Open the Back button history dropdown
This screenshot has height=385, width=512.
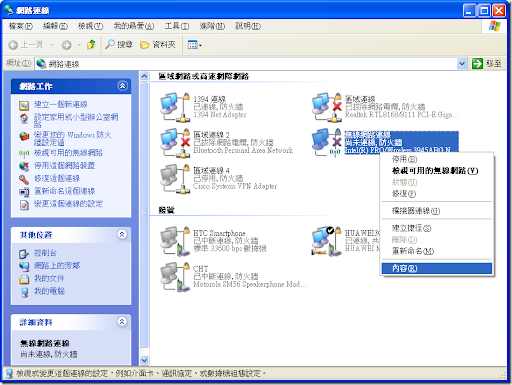pyautogui.click(x=52, y=45)
